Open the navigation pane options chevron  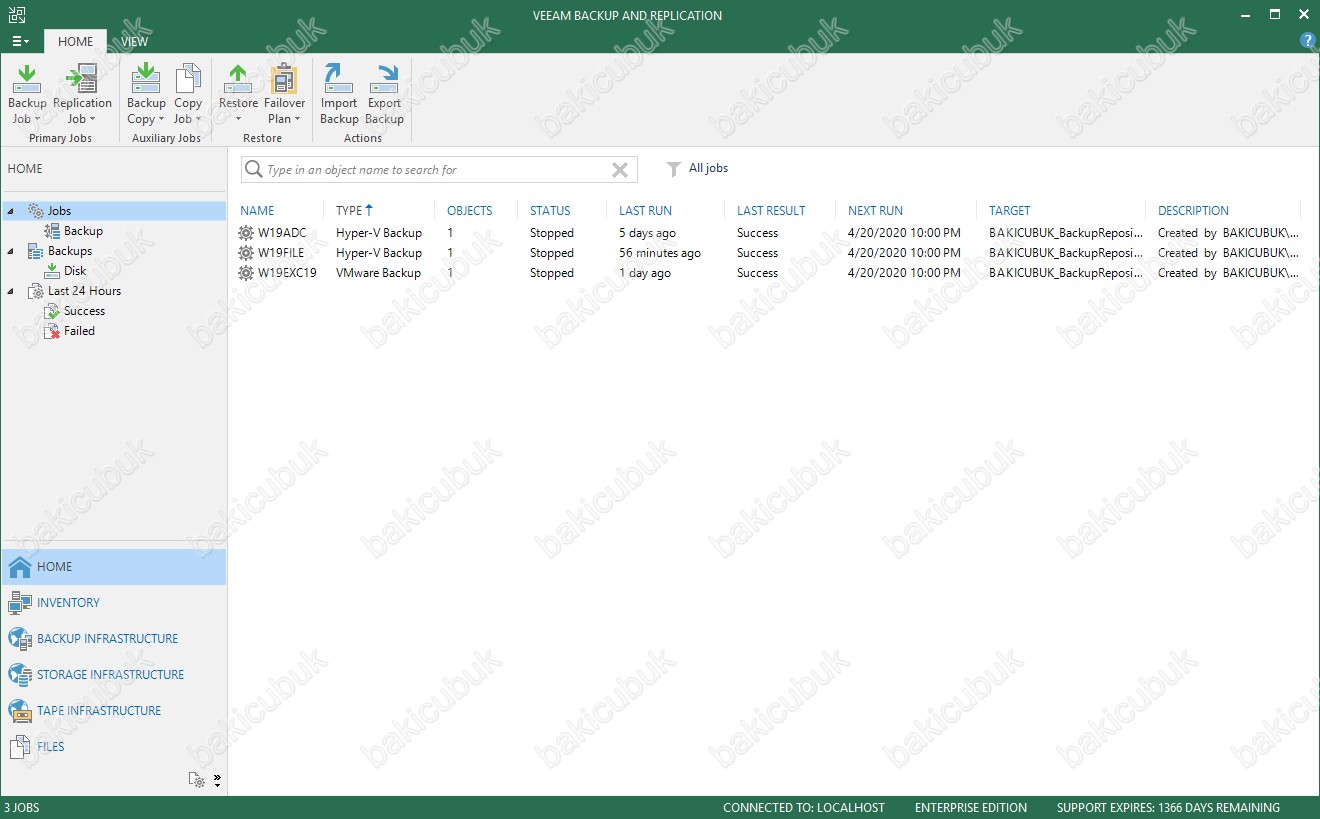(x=218, y=780)
